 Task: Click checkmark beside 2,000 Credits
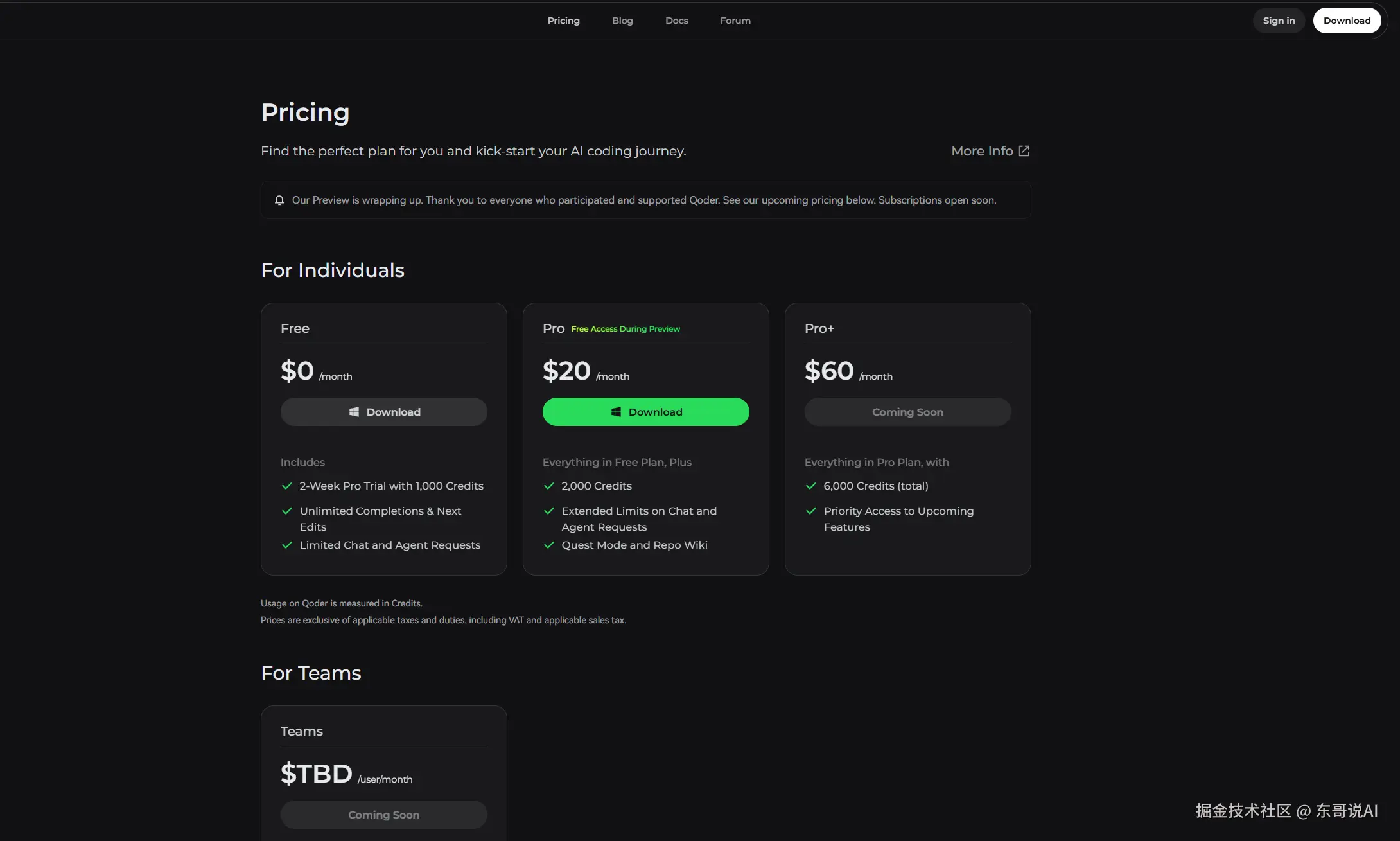[549, 486]
